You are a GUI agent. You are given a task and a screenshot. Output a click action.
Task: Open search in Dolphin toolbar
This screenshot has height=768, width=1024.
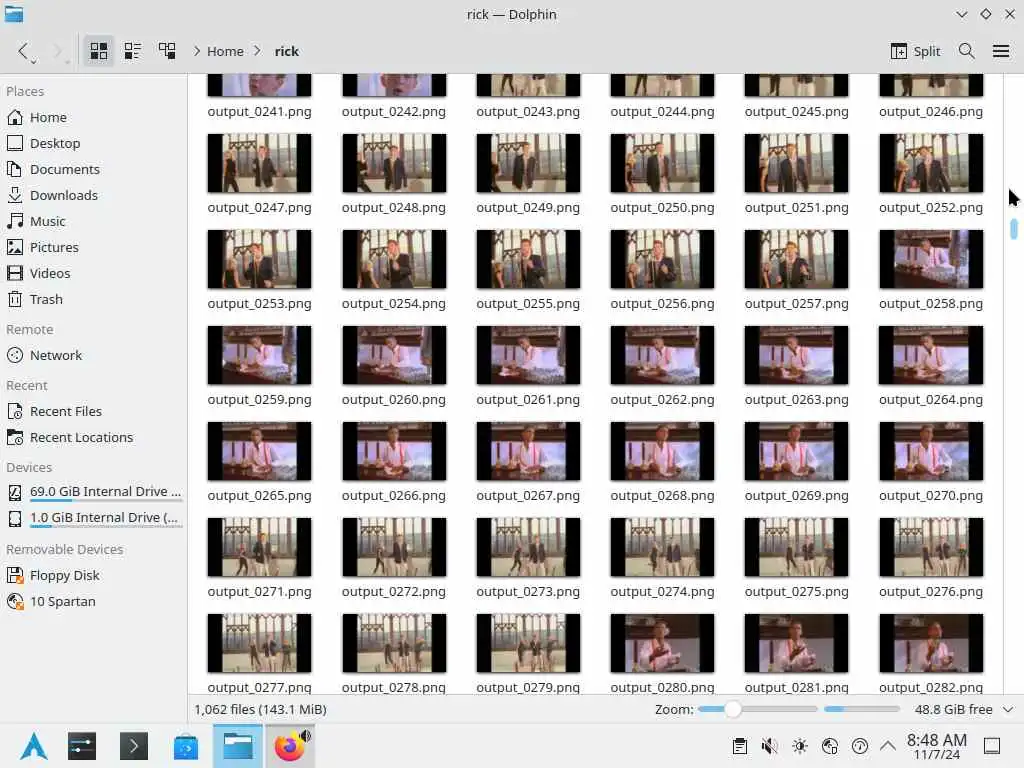(x=967, y=51)
